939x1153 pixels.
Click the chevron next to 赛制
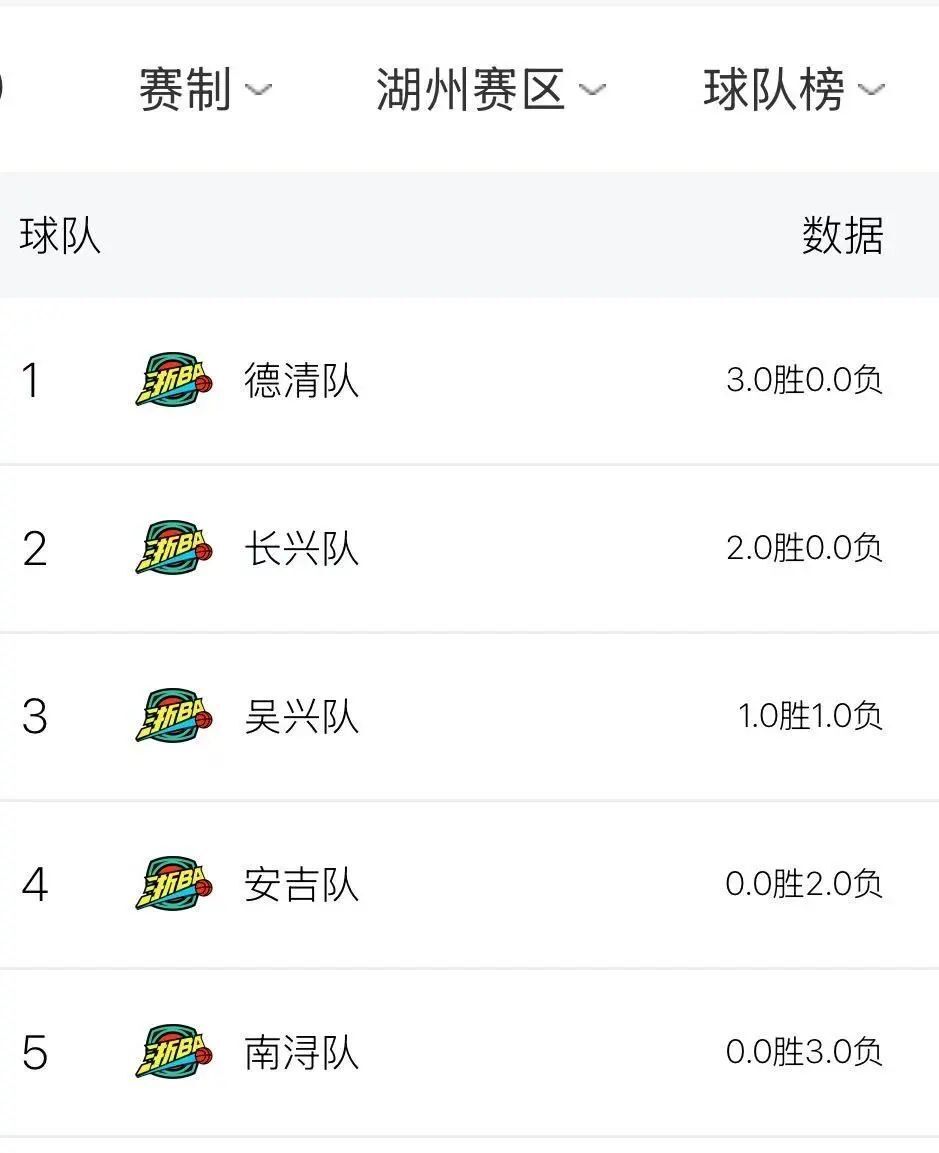(258, 90)
